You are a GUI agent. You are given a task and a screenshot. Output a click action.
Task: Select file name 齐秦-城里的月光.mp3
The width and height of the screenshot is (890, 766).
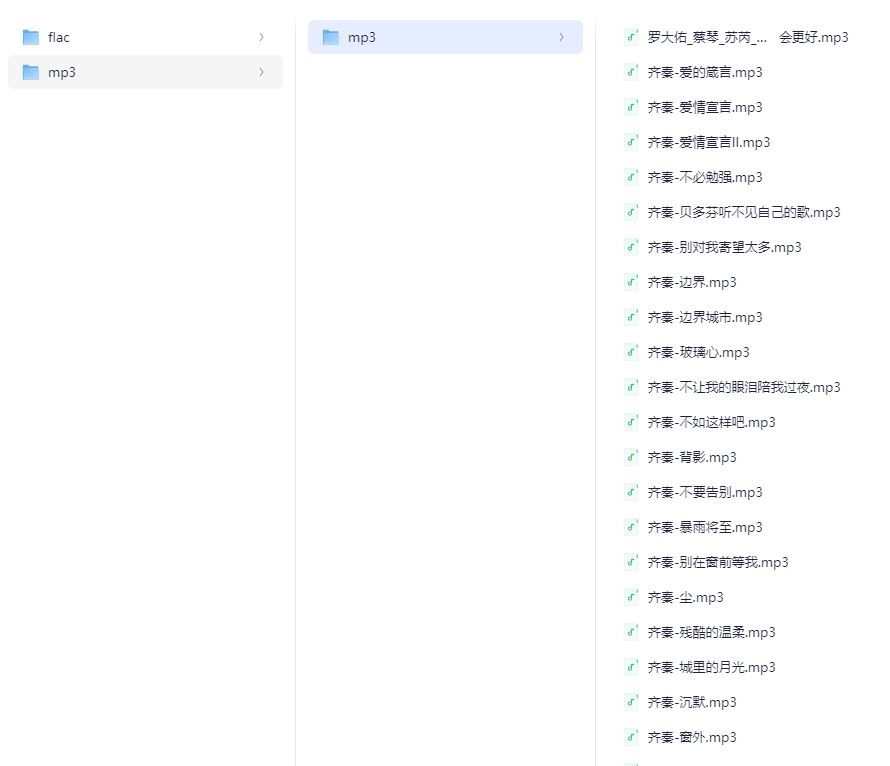click(711, 667)
